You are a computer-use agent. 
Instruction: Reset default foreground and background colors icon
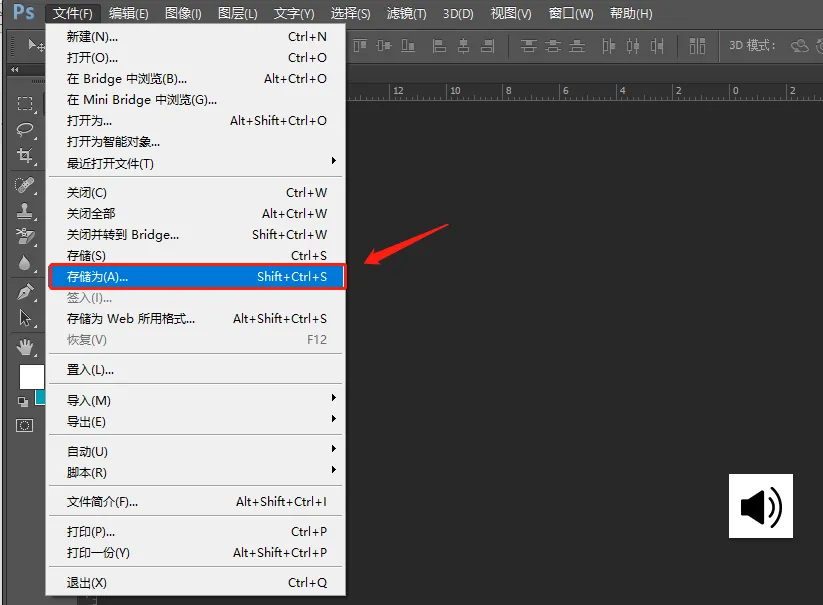pyautogui.click(x=23, y=401)
